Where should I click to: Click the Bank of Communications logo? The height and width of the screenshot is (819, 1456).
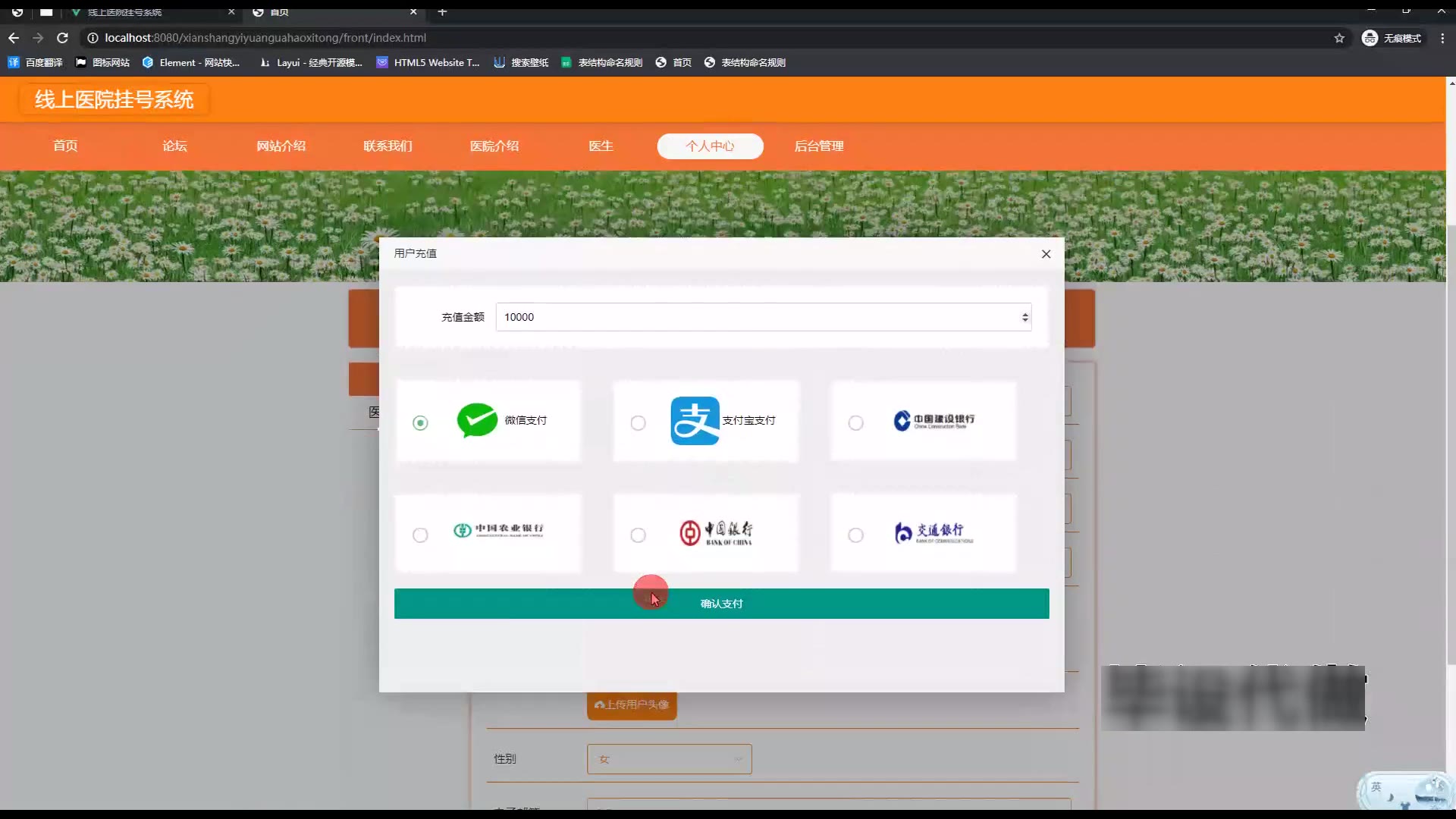coord(933,533)
